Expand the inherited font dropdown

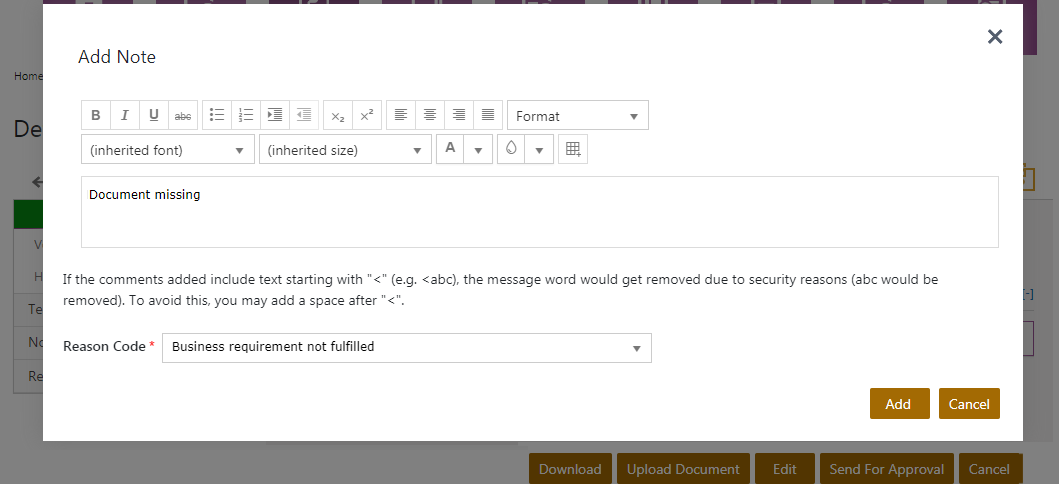click(168, 150)
